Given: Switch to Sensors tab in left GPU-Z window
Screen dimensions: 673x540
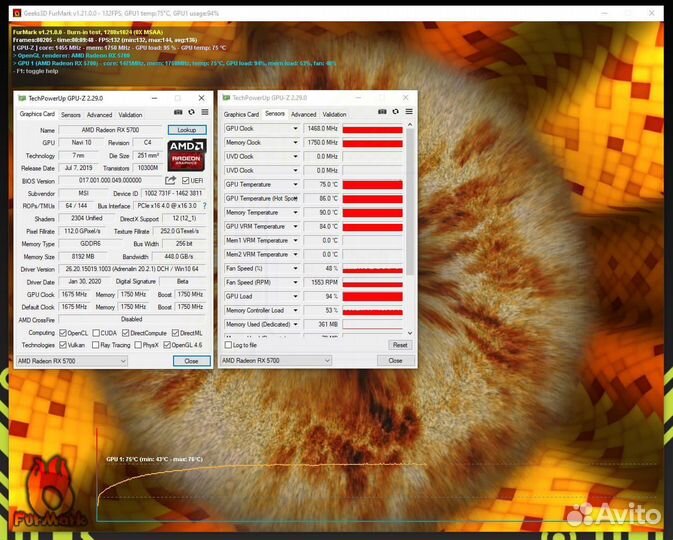Looking at the screenshot, I should (71, 115).
